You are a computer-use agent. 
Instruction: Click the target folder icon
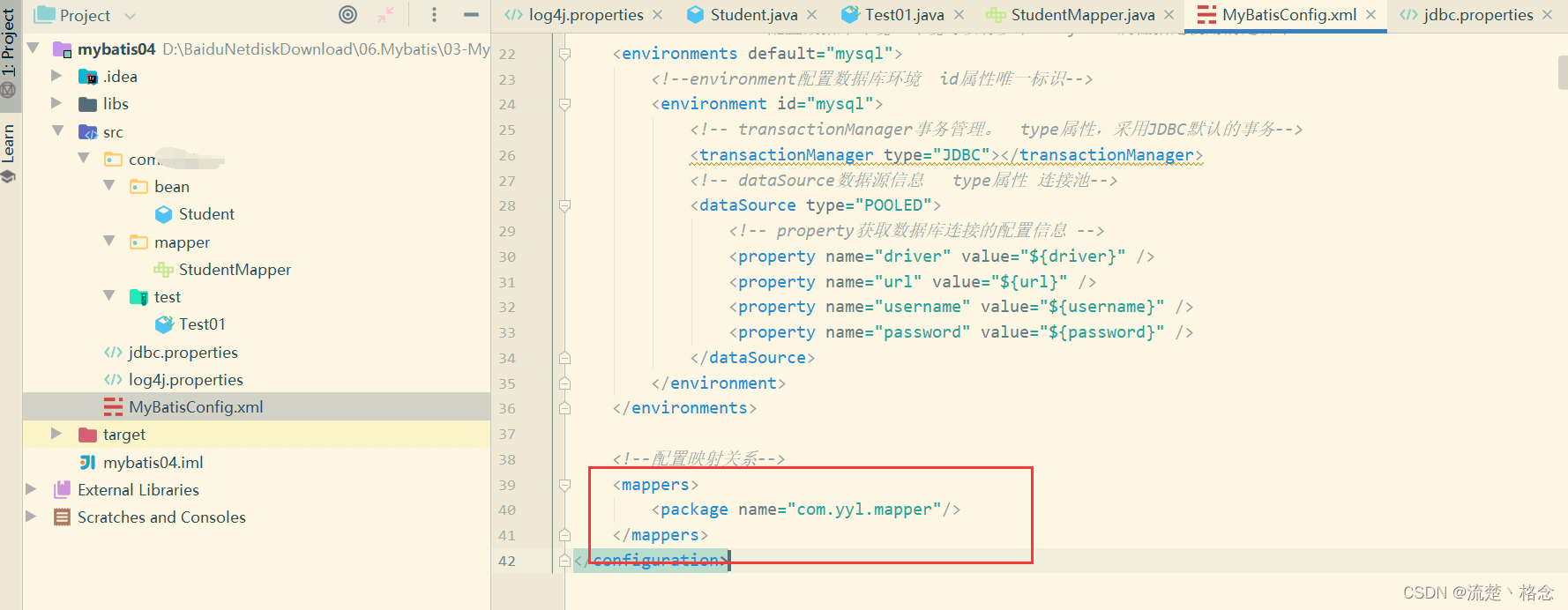87,435
